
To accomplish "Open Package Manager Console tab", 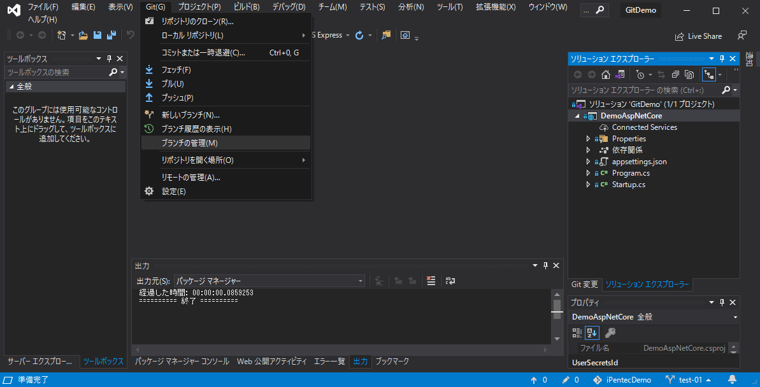I will click(x=182, y=361).
